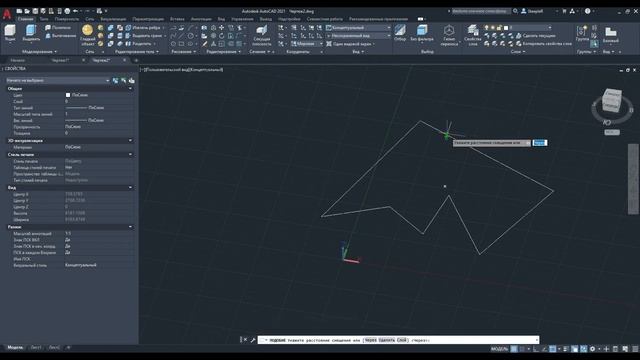640x360 pixels.
Task: Select the Section Plane (Секущая плоскость) tool
Action: [x=262, y=35]
